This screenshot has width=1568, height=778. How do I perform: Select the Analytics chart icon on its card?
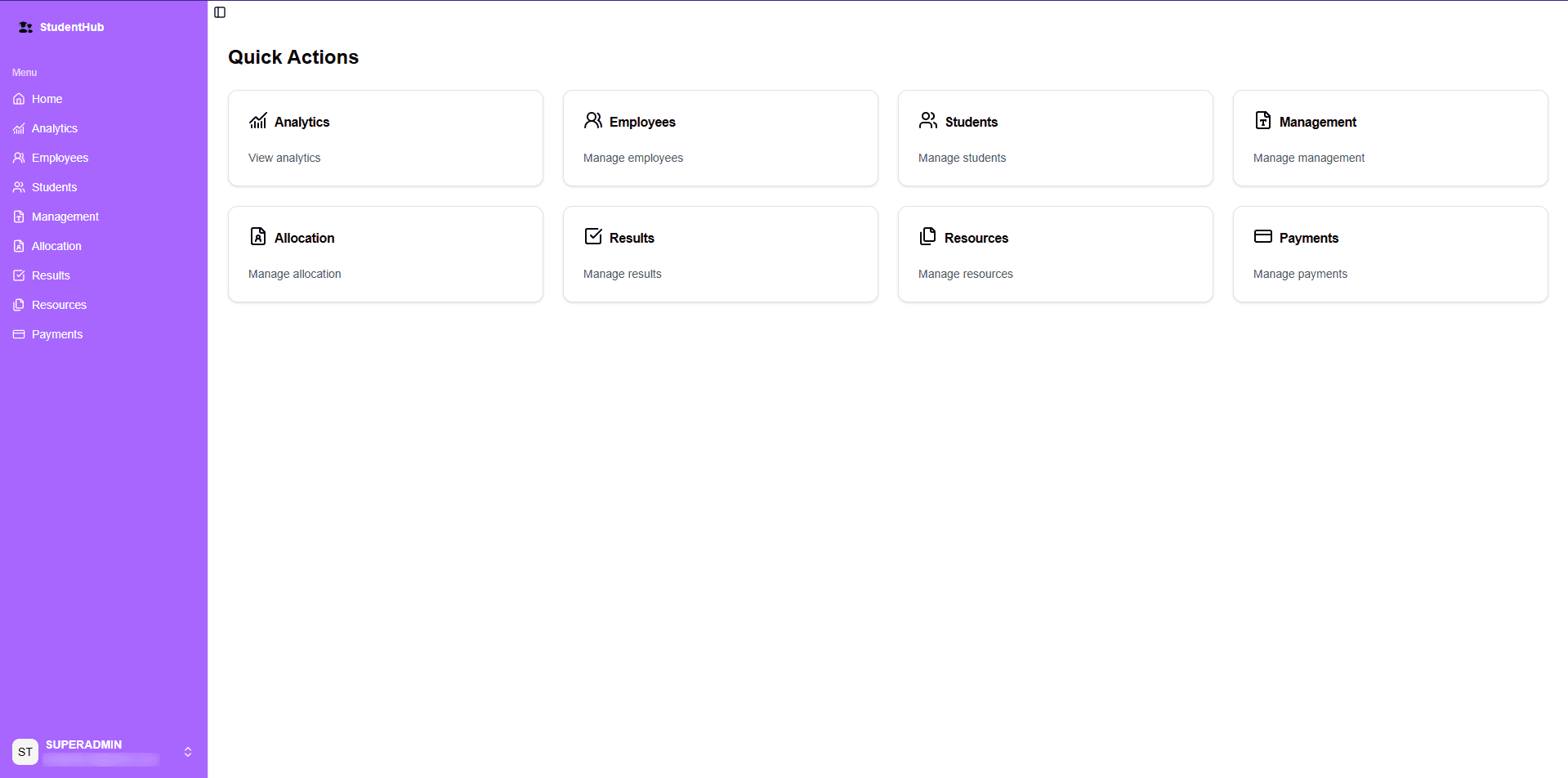[x=258, y=120]
